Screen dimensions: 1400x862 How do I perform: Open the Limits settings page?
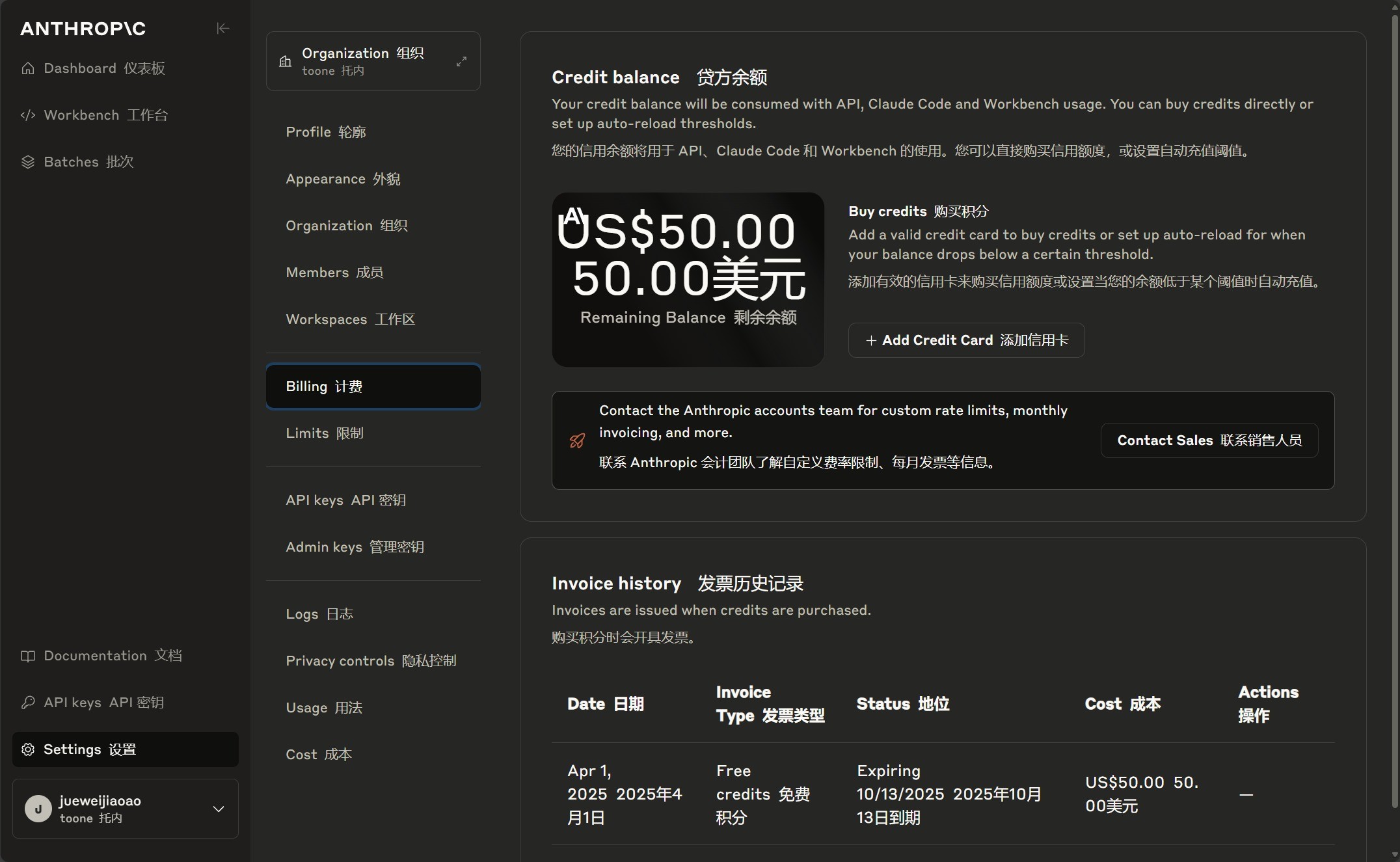coord(325,433)
